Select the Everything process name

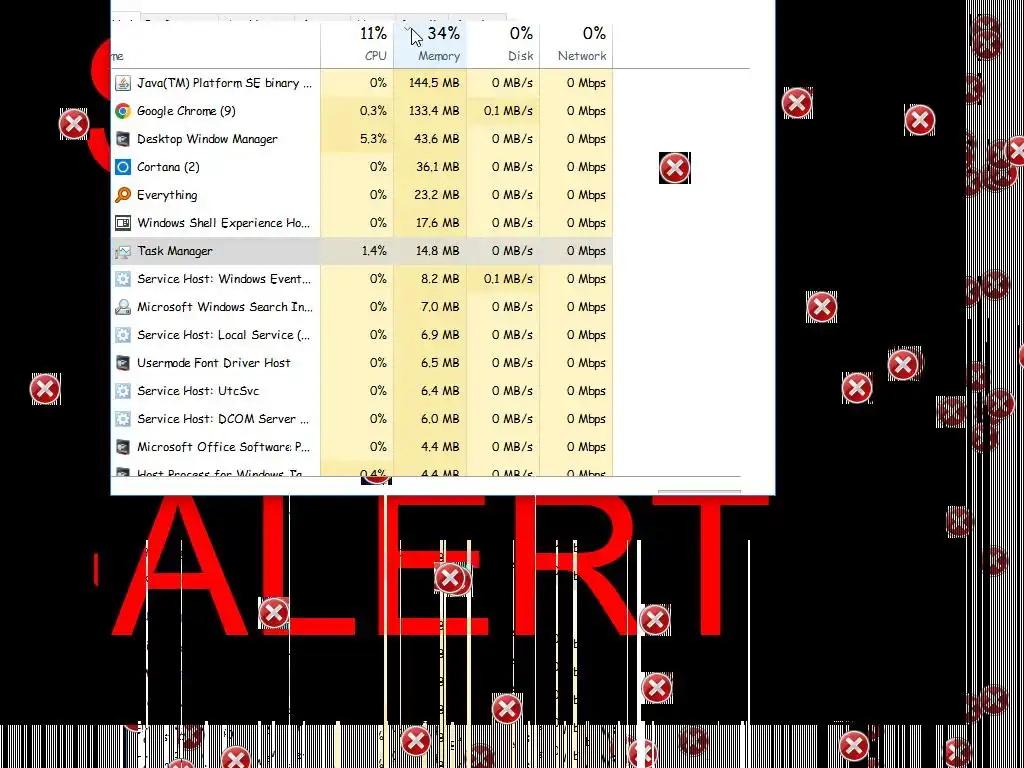click(x=167, y=195)
